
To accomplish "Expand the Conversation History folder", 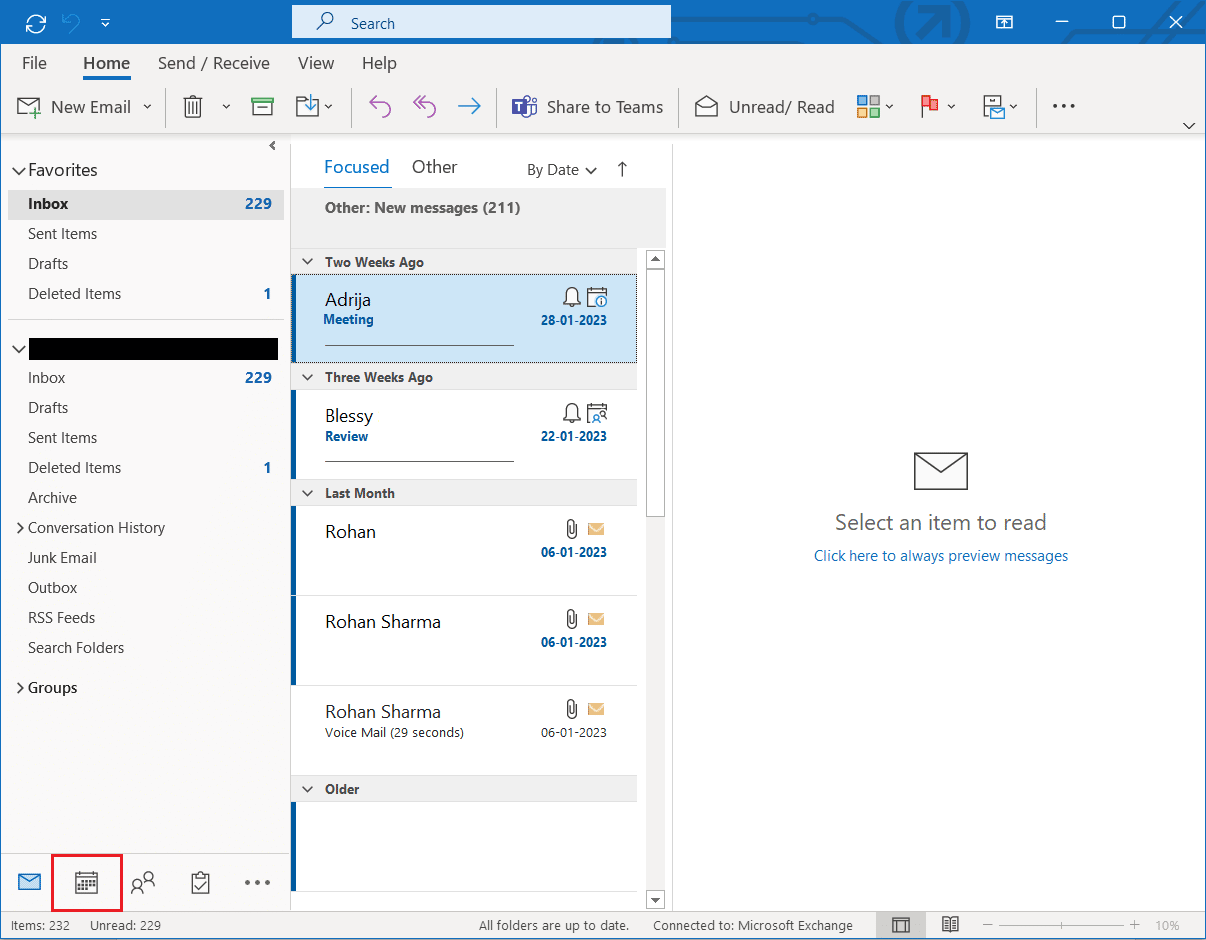I will coord(20,528).
